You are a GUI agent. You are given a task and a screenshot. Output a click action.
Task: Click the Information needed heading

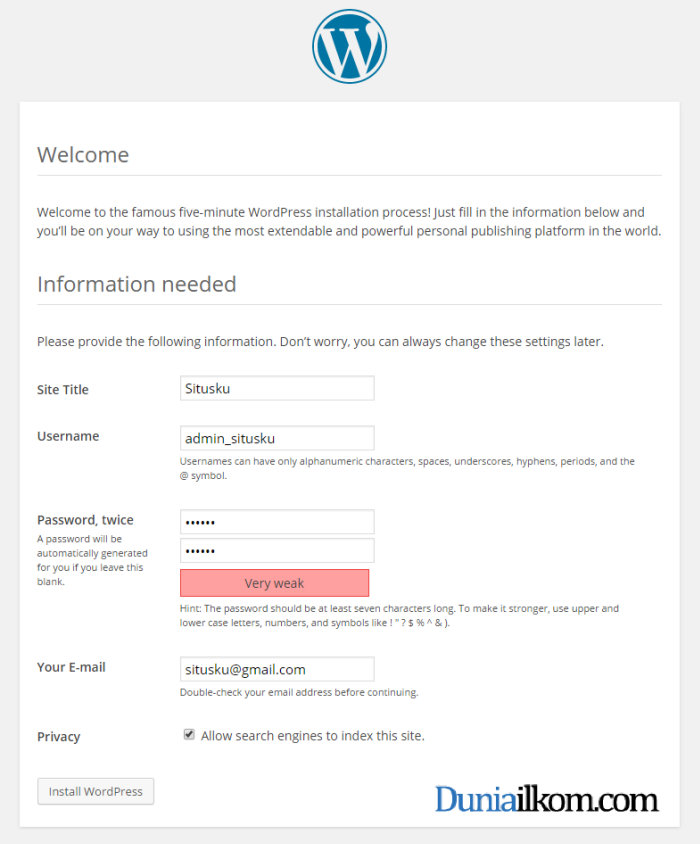tap(137, 284)
